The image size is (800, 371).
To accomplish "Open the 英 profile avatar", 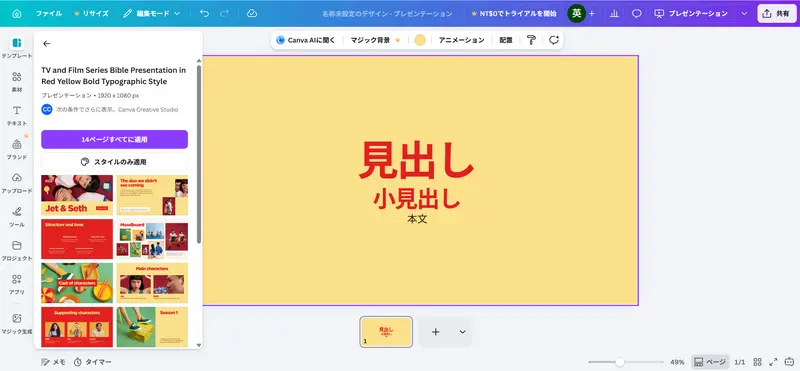I will pos(577,14).
